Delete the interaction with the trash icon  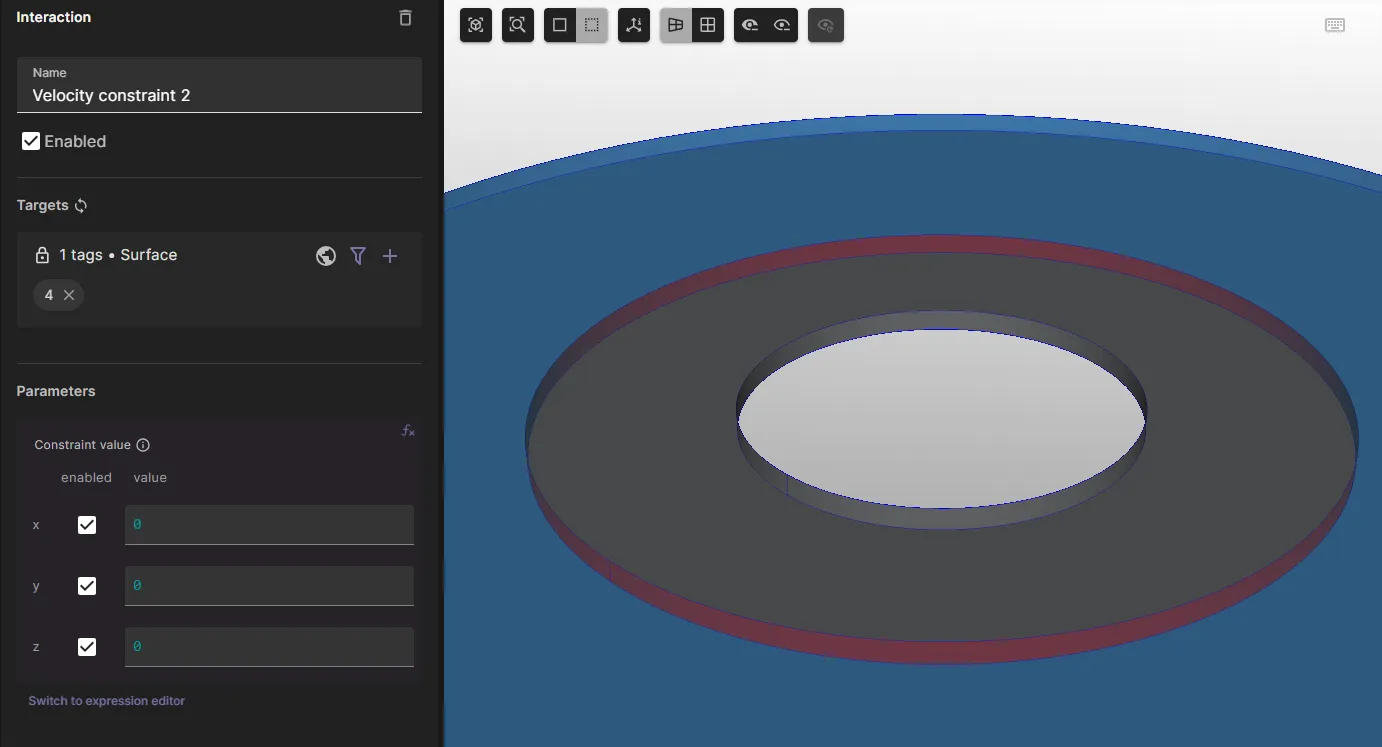(x=405, y=18)
